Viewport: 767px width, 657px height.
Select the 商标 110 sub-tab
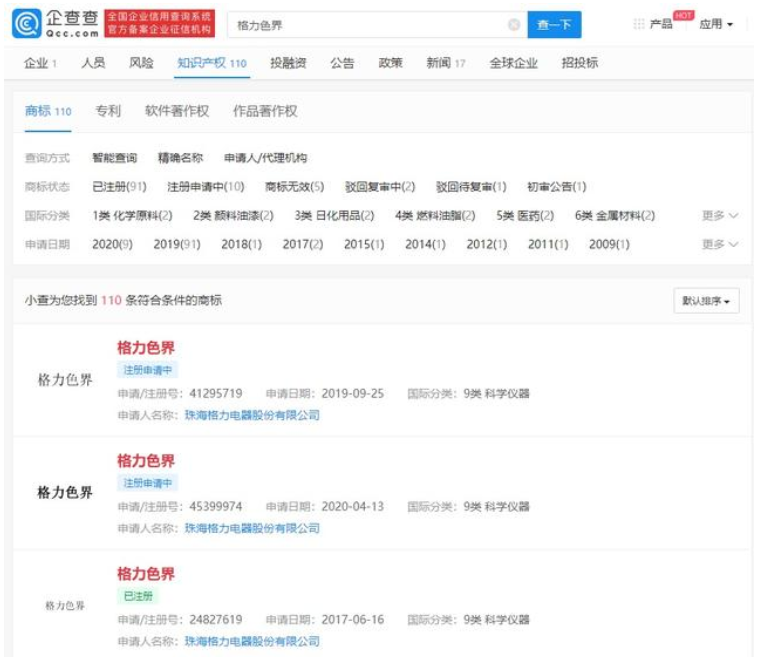(48, 112)
